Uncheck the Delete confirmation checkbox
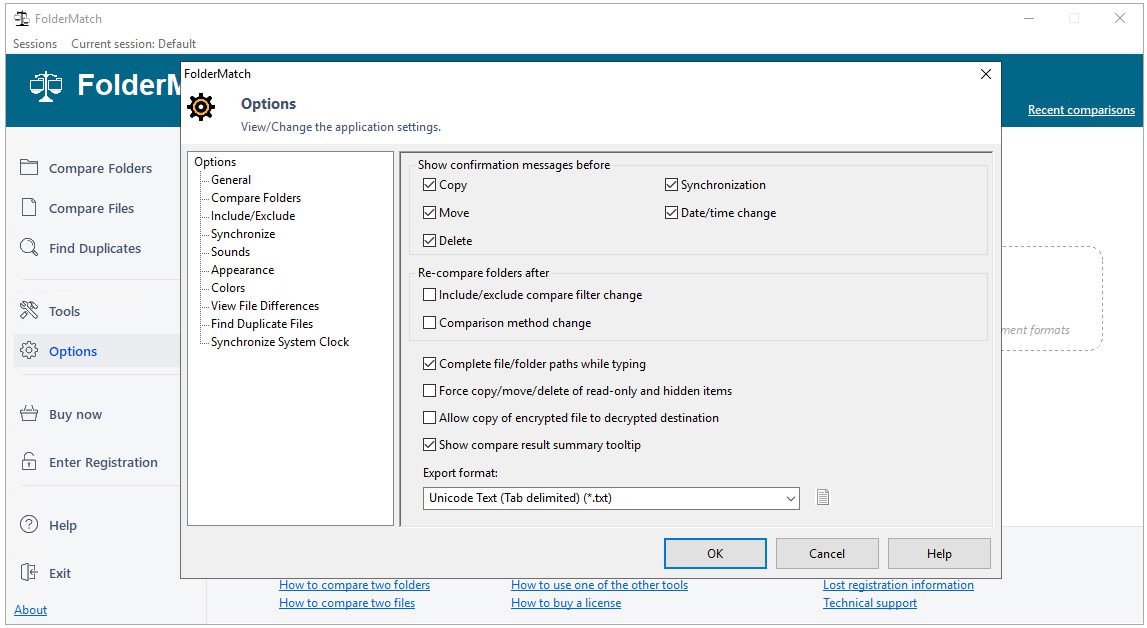 point(429,241)
